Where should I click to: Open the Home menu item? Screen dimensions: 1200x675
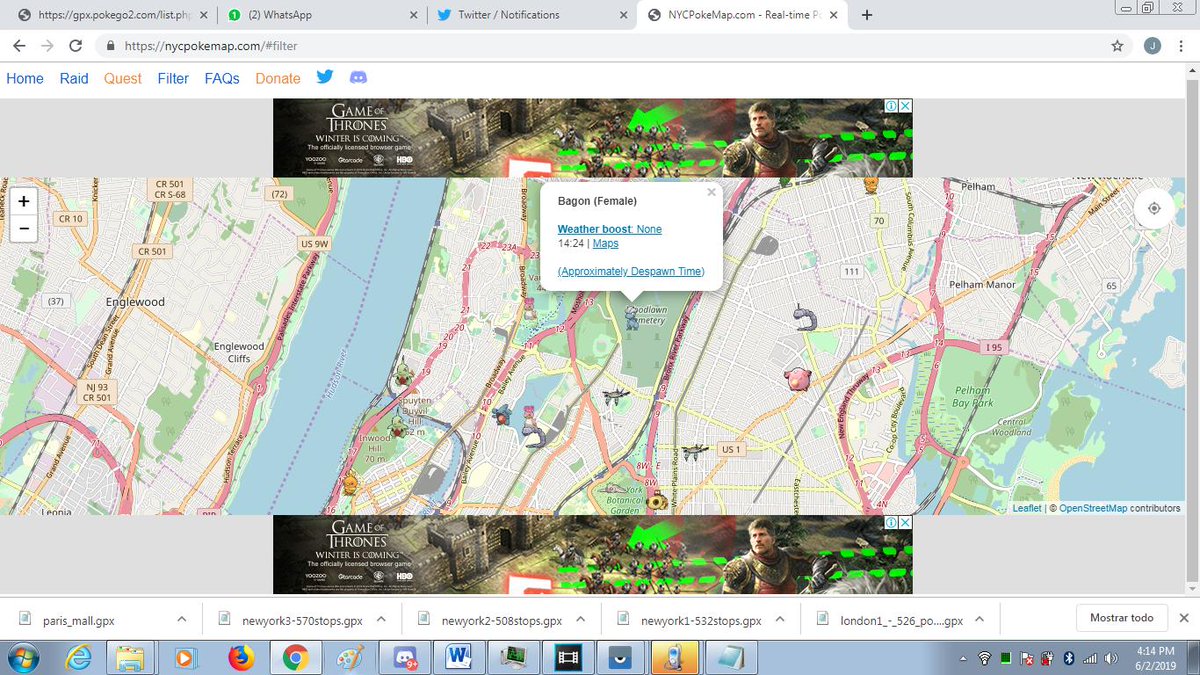pyautogui.click(x=25, y=78)
